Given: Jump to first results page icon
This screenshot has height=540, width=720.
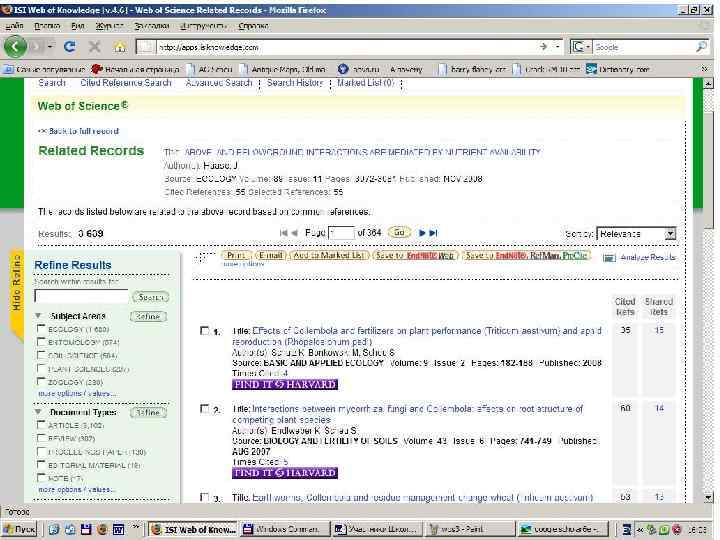Looking at the screenshot, I should [283, 233].
